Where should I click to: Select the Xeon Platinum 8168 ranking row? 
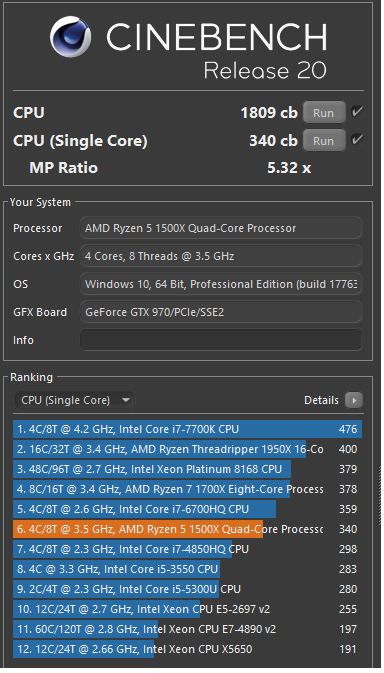(187, 469)
